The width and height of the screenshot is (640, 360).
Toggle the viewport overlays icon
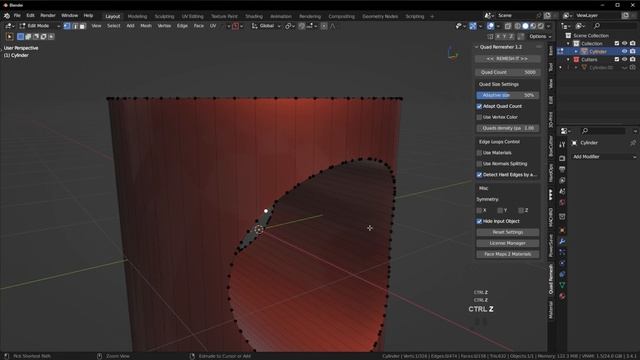pos(491,26)
